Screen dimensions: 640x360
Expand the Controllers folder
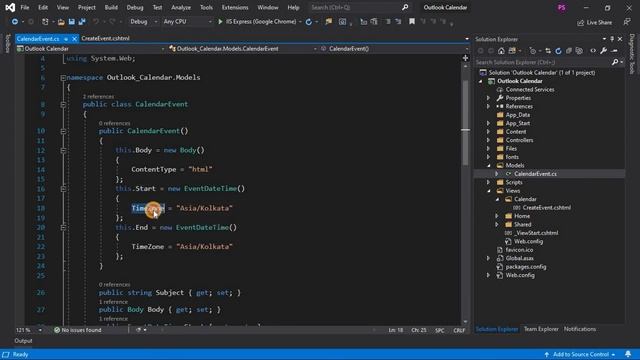(x=488, y=140)
